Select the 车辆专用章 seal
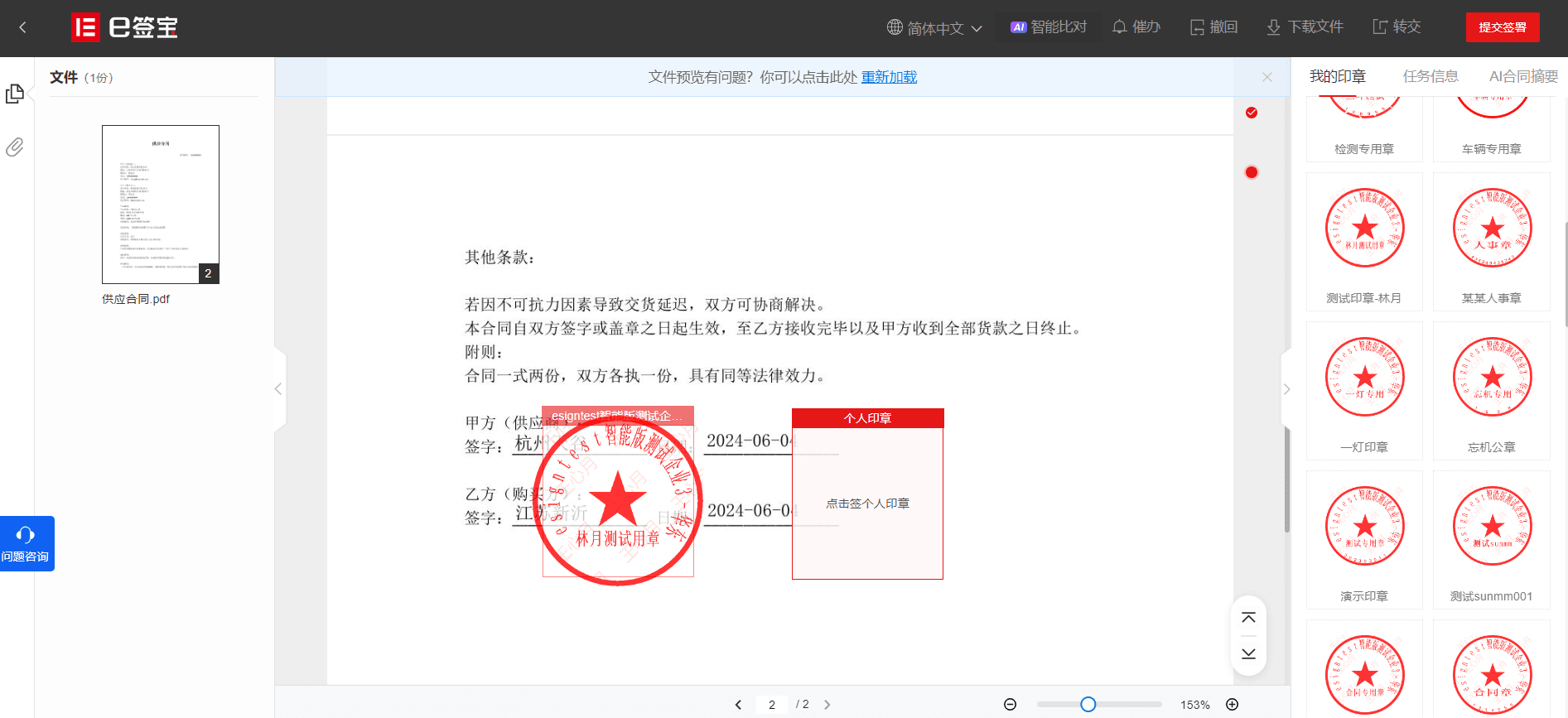This screenshot has height=718, width=1568. coord(1492,128)
